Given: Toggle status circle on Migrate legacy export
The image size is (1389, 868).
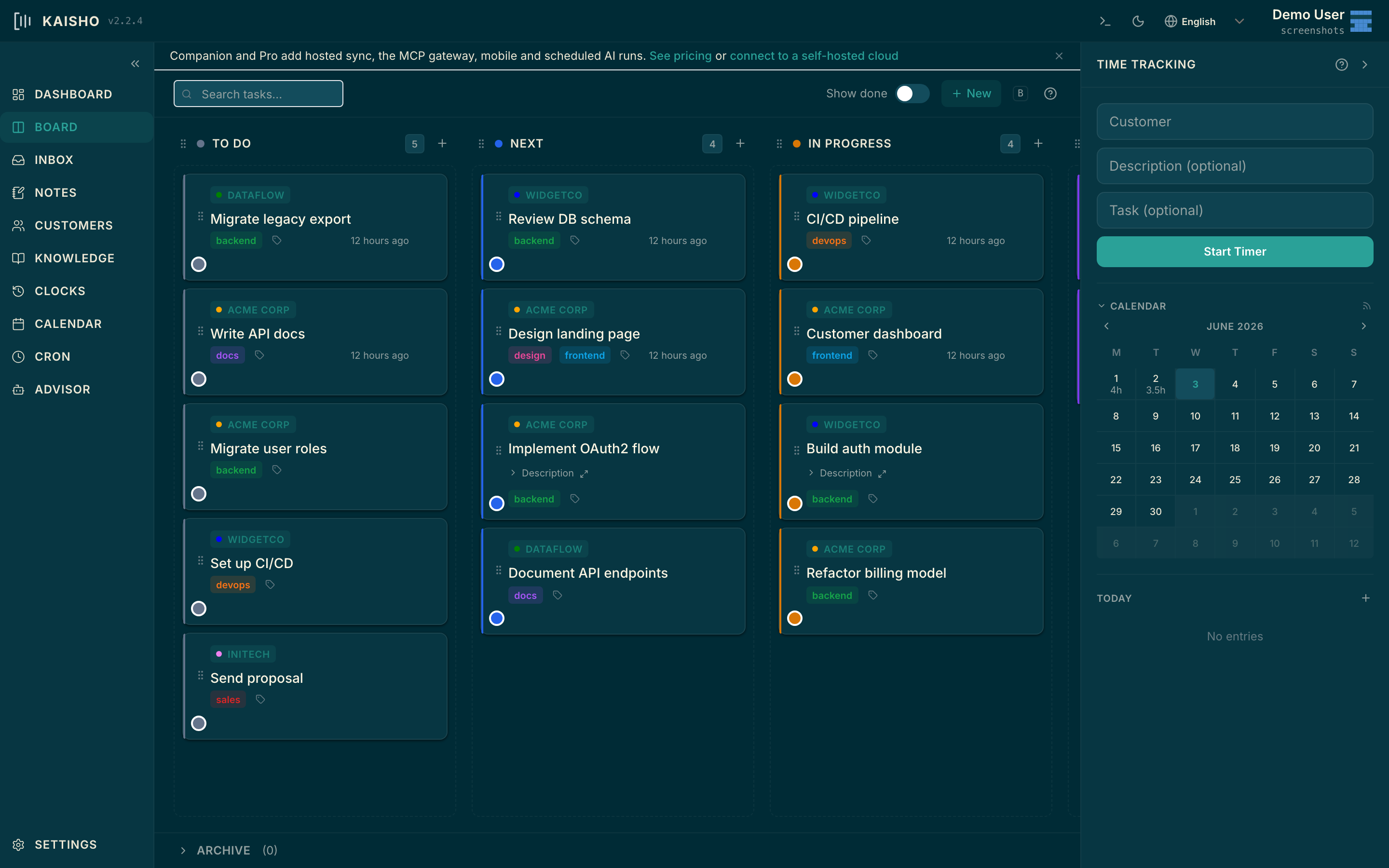Looking at the screenshot, I should click(x=199, y=264).
